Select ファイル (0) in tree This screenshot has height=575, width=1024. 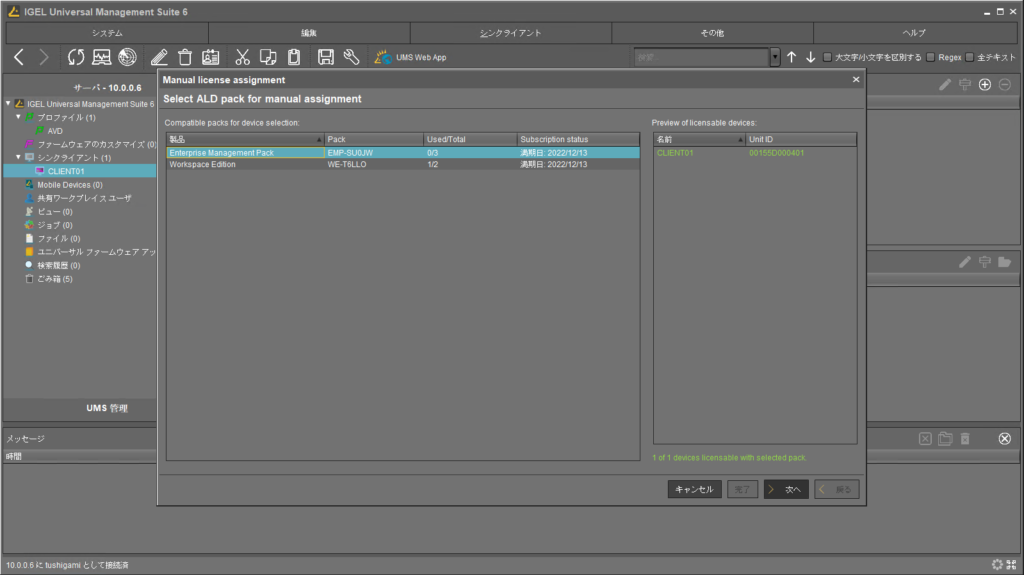(59, 239)
